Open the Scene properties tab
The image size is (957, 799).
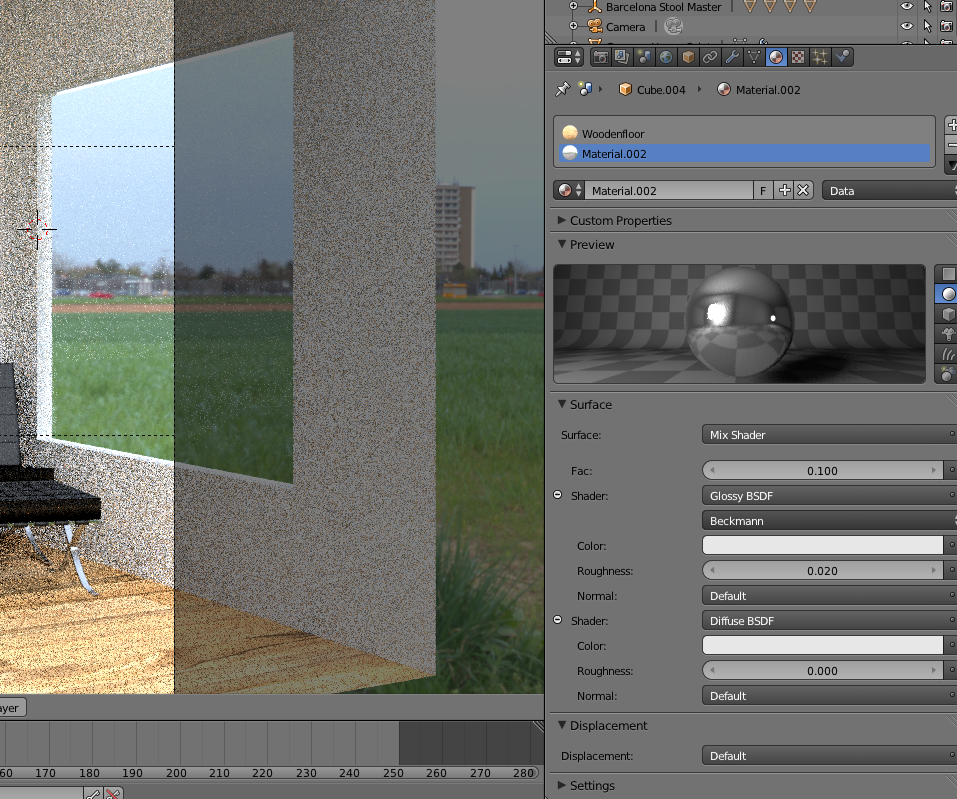pos(644,57)
